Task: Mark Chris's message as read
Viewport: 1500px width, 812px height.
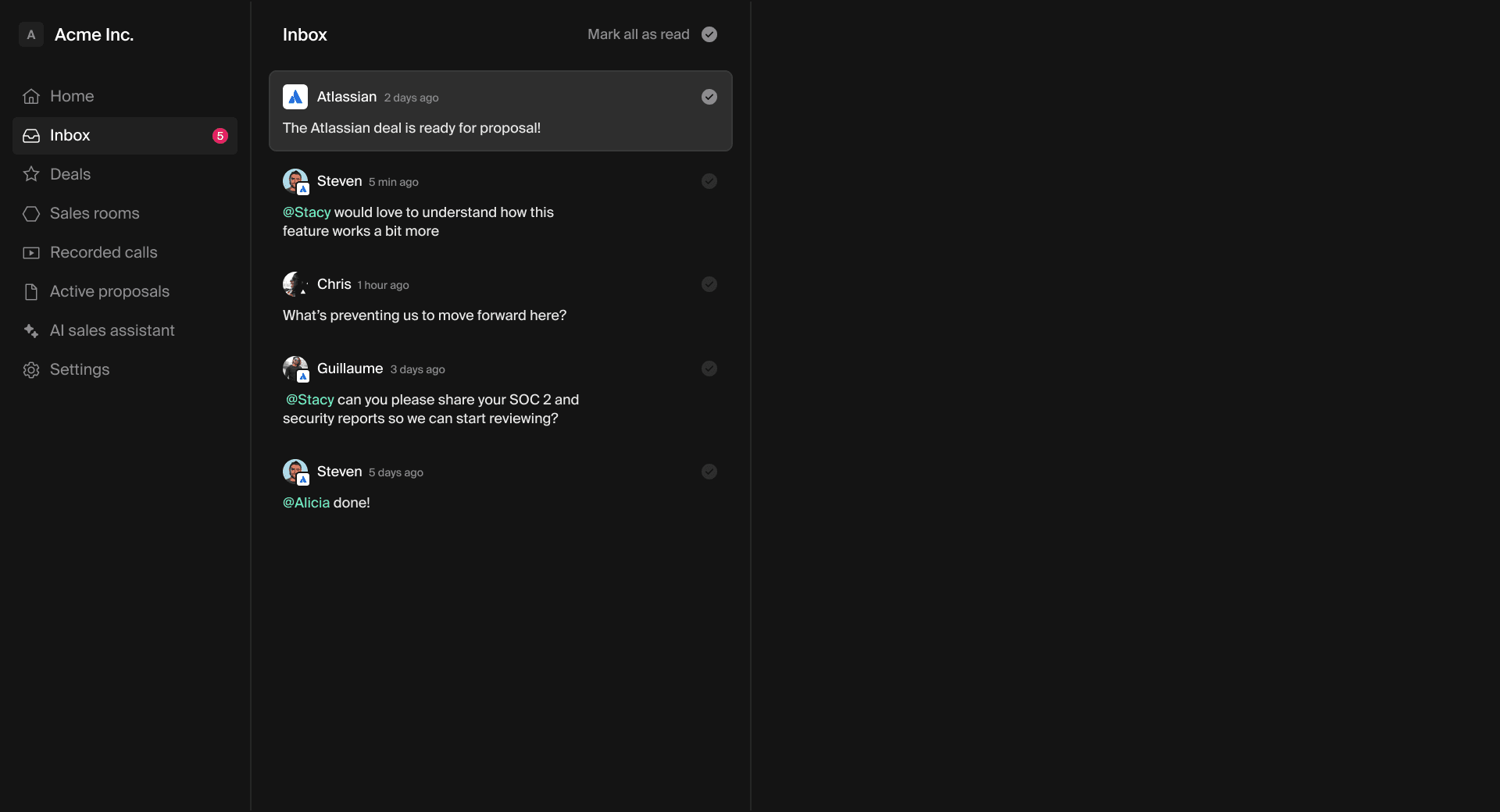Action: [x=709, y=284]
